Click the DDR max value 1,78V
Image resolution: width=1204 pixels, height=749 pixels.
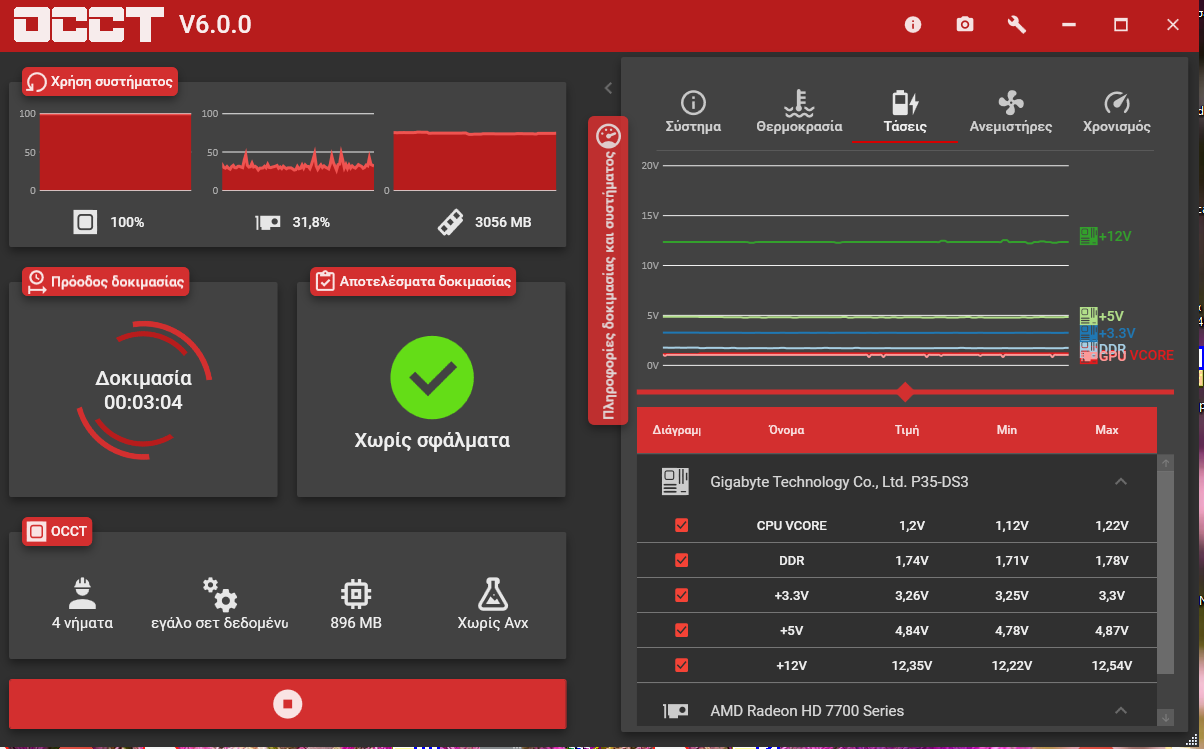click(x=1111, y=560)
